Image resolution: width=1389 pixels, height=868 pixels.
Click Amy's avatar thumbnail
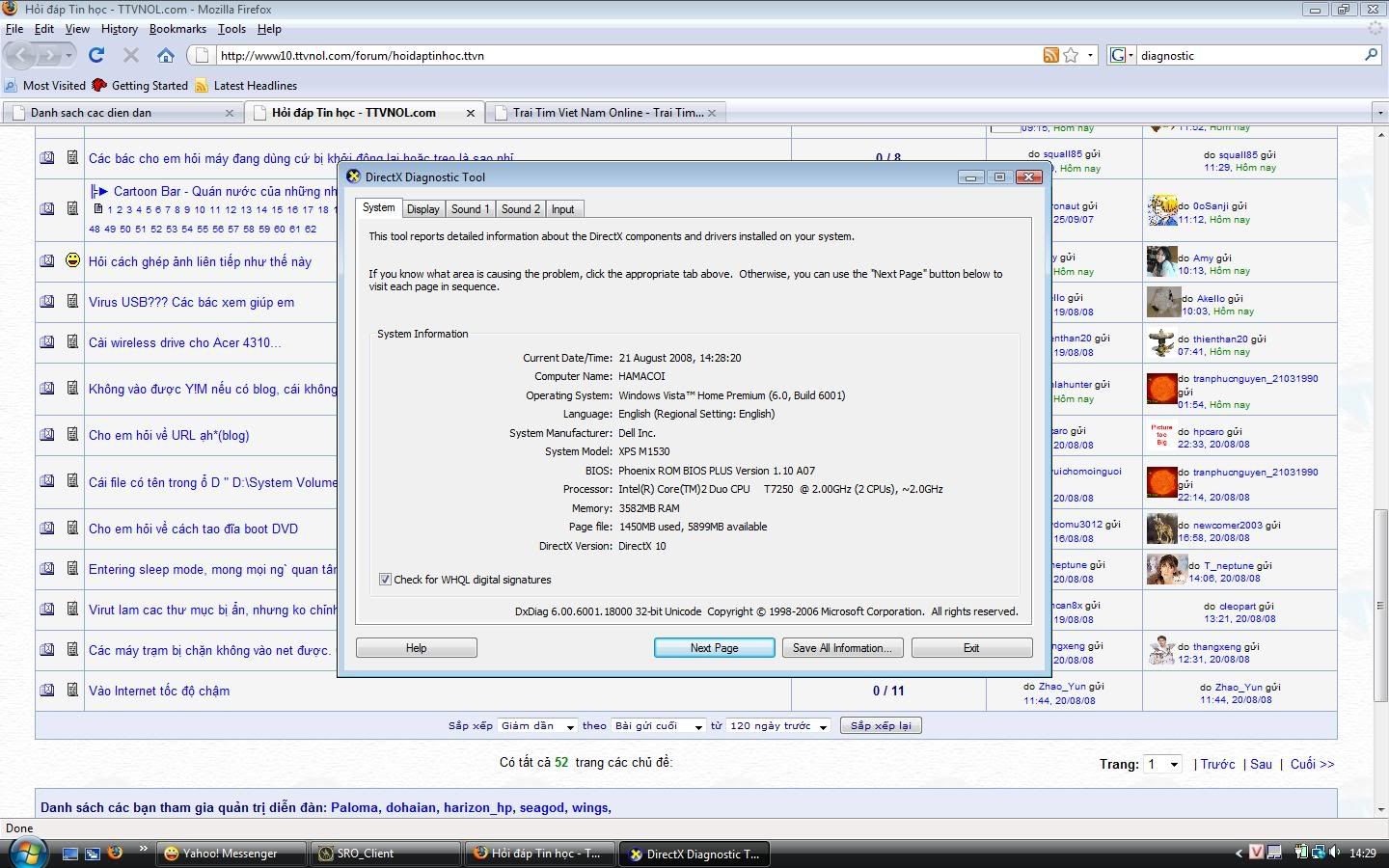[x=1160, y=261]
